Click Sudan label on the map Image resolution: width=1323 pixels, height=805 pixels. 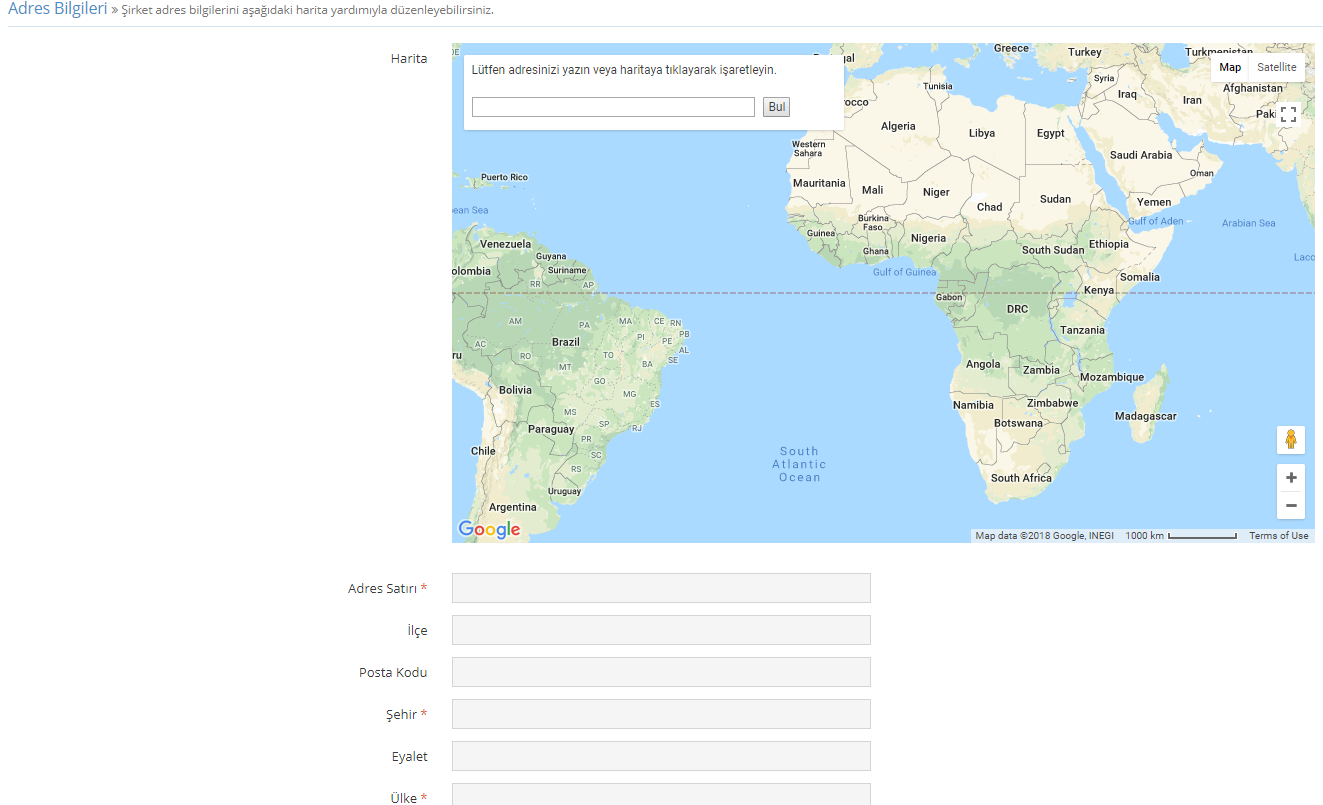click(1055, 199)
